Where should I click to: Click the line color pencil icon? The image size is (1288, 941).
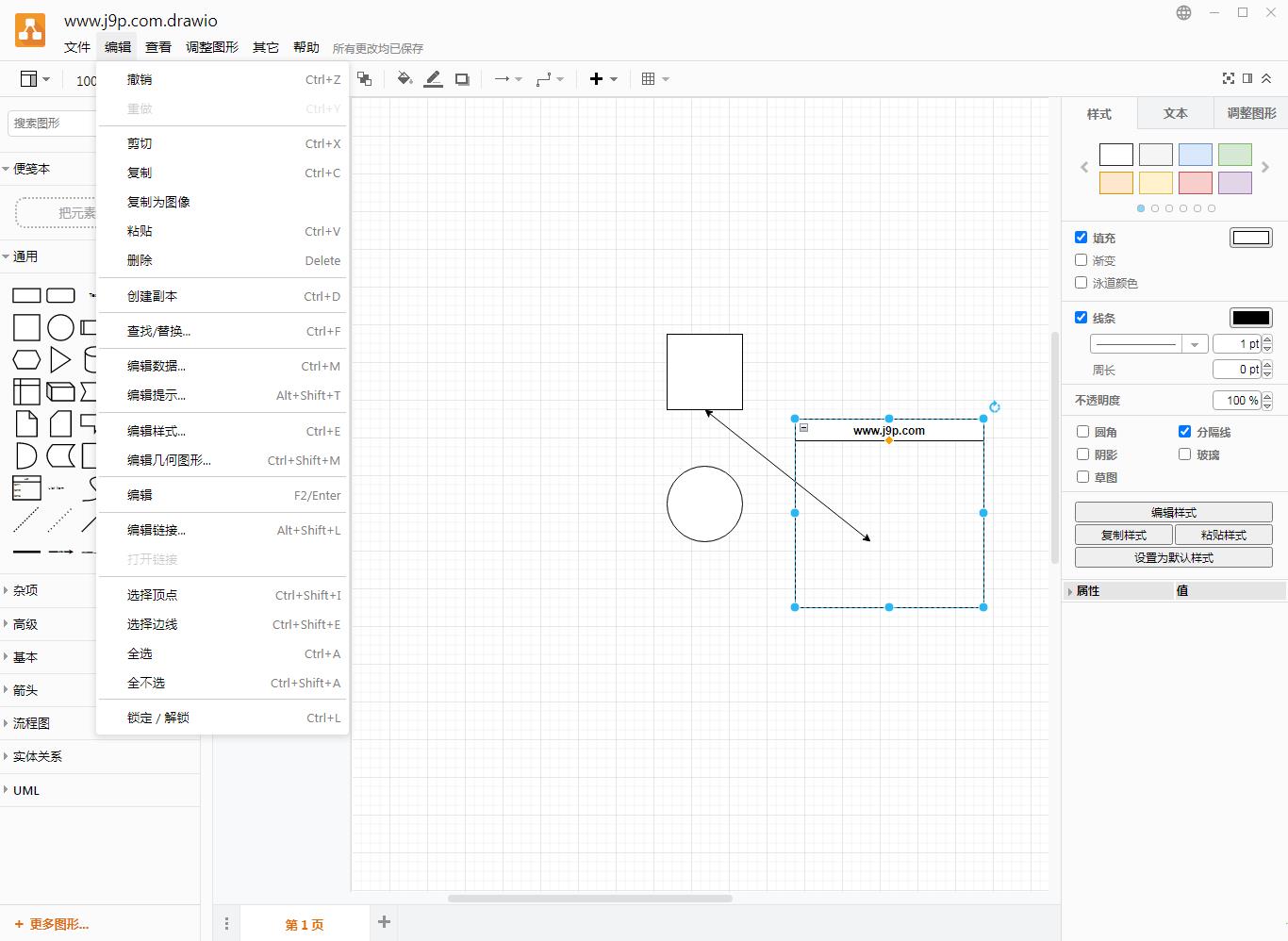pos(433,79)
